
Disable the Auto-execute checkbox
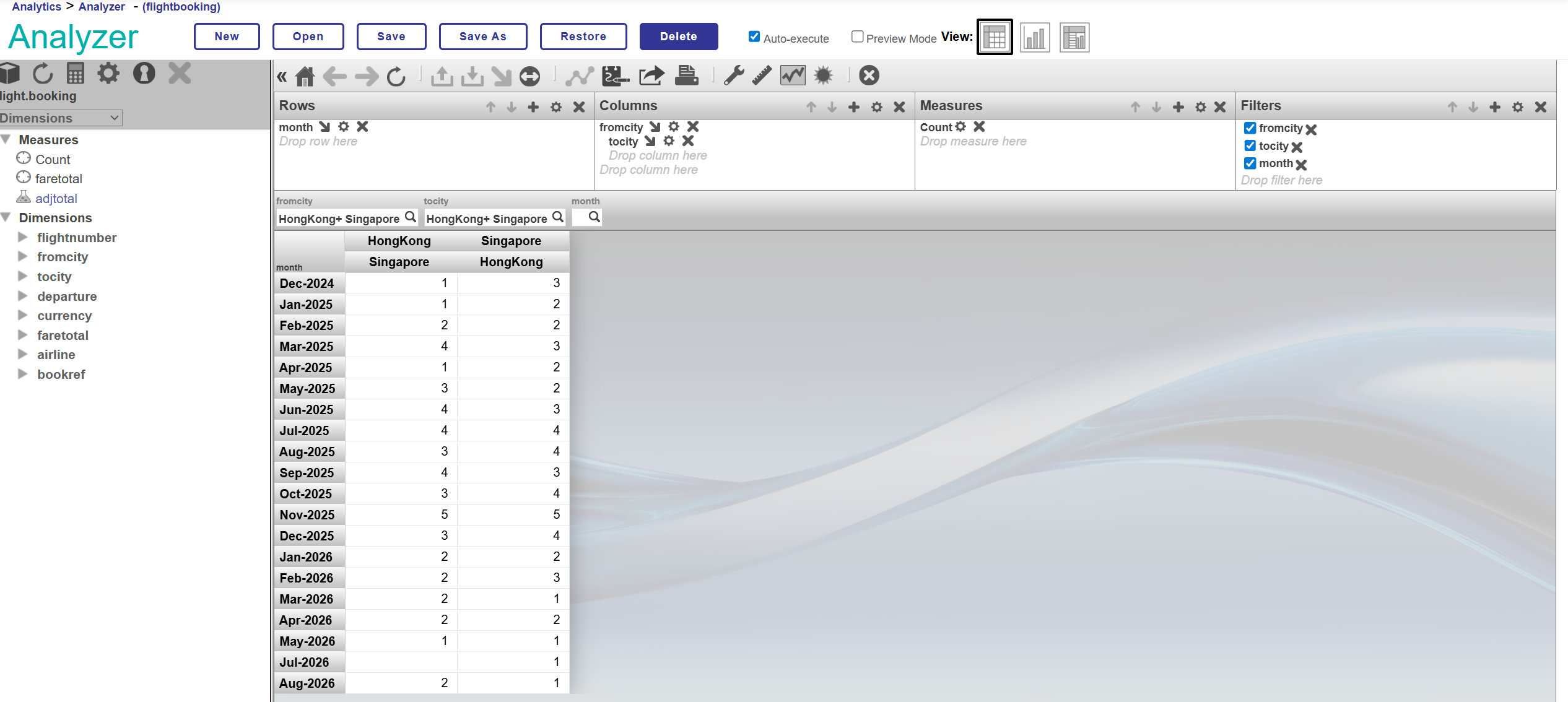click(x=754, y=37)
